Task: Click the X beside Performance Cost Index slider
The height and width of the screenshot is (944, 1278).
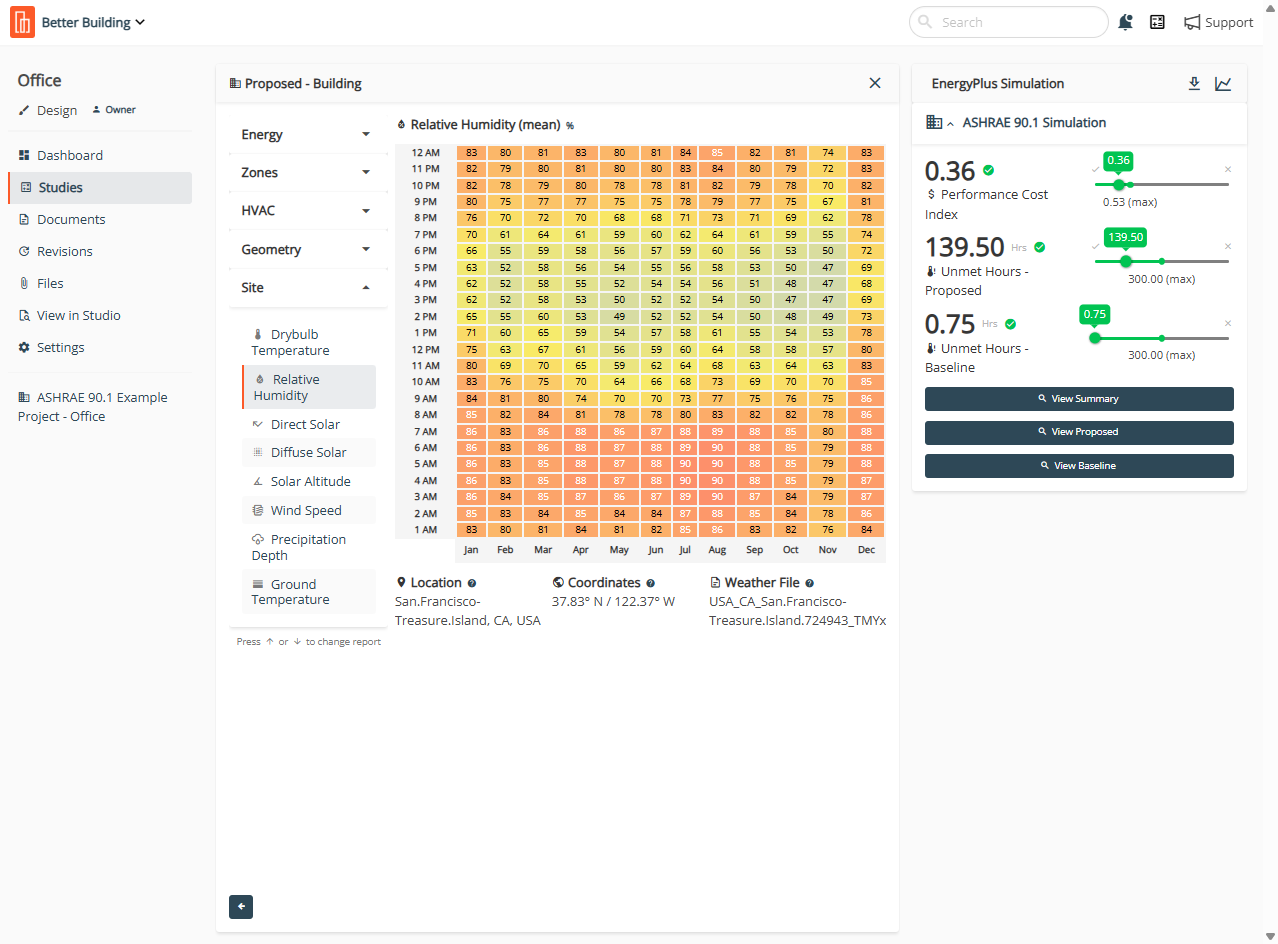Action: 1228,170
